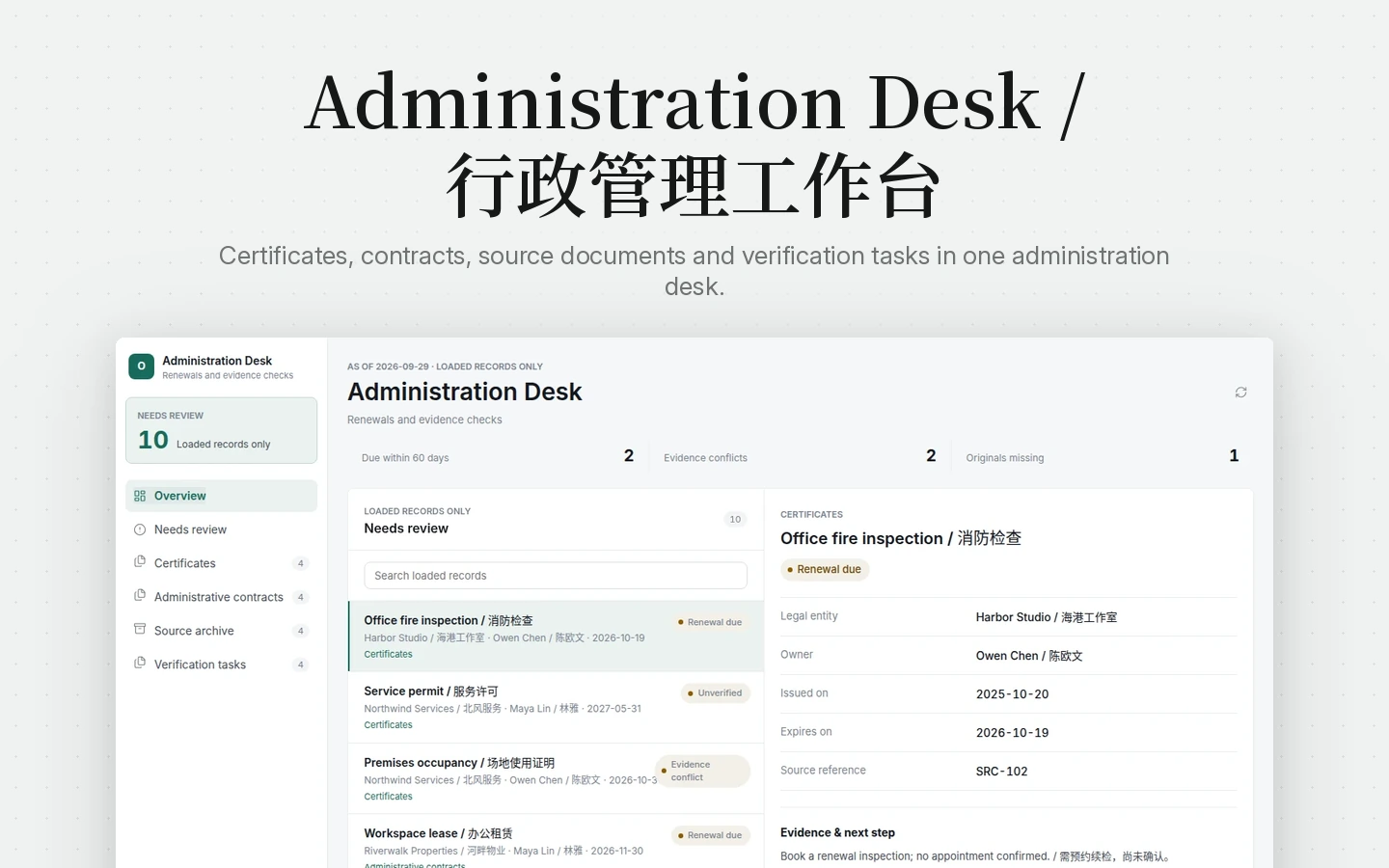
Task: Open the Overview section
Action: pos(221,496)
